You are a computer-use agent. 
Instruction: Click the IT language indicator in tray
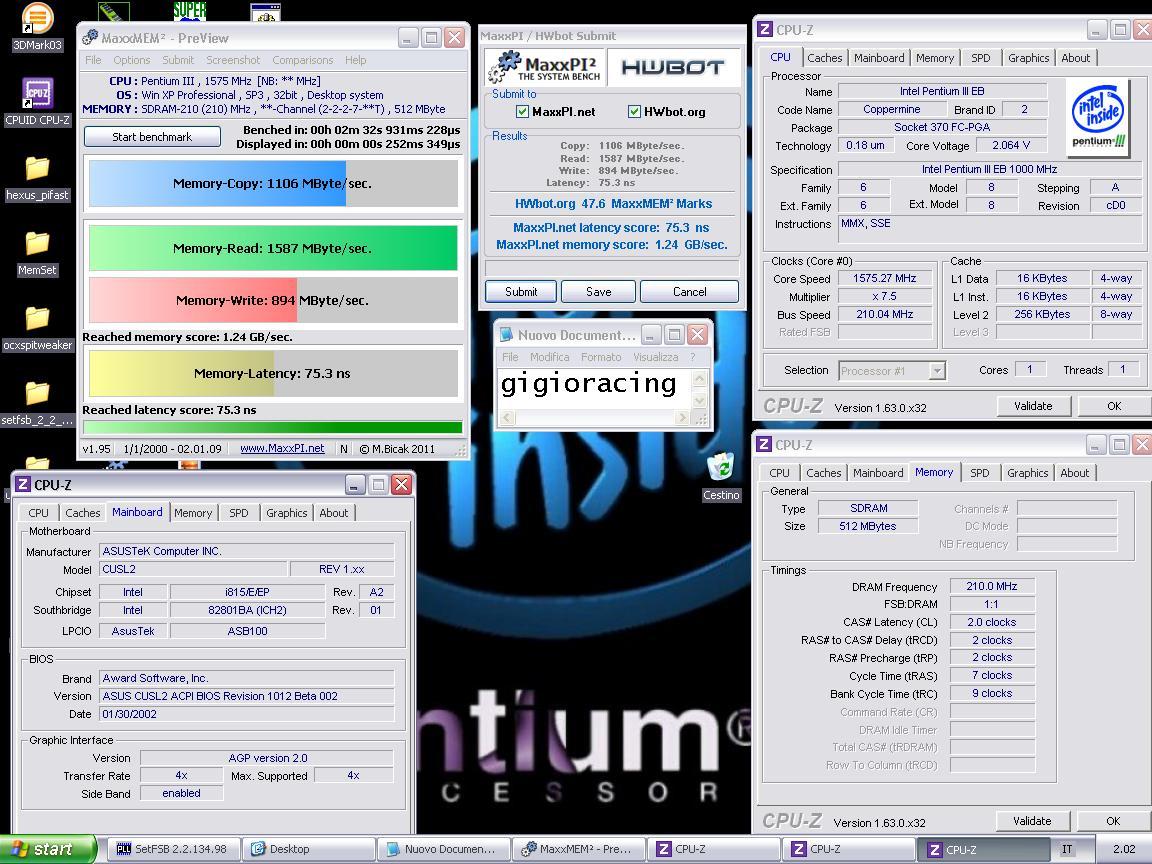click(x=1067, y=849)
